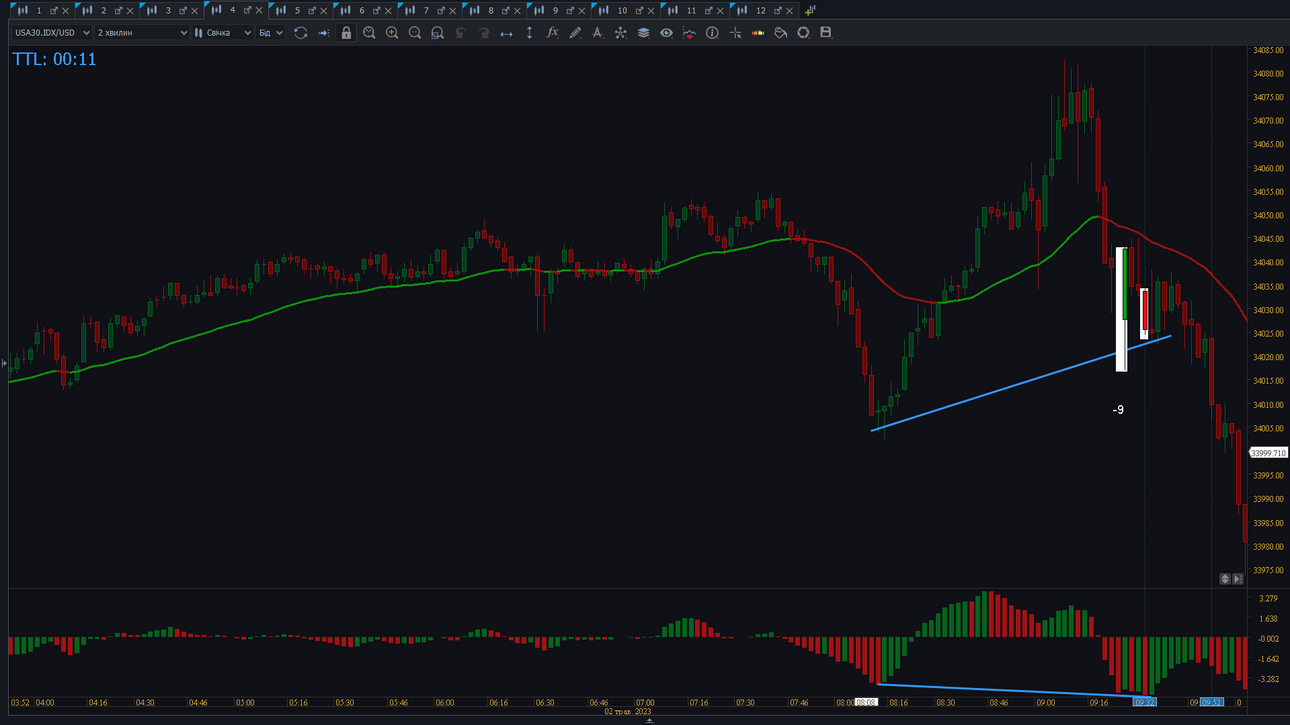The height and width of the screenshot is (725, 1290).
Task: Open the 2 хвилин timeframe dropdown
Action: (142, 33)
